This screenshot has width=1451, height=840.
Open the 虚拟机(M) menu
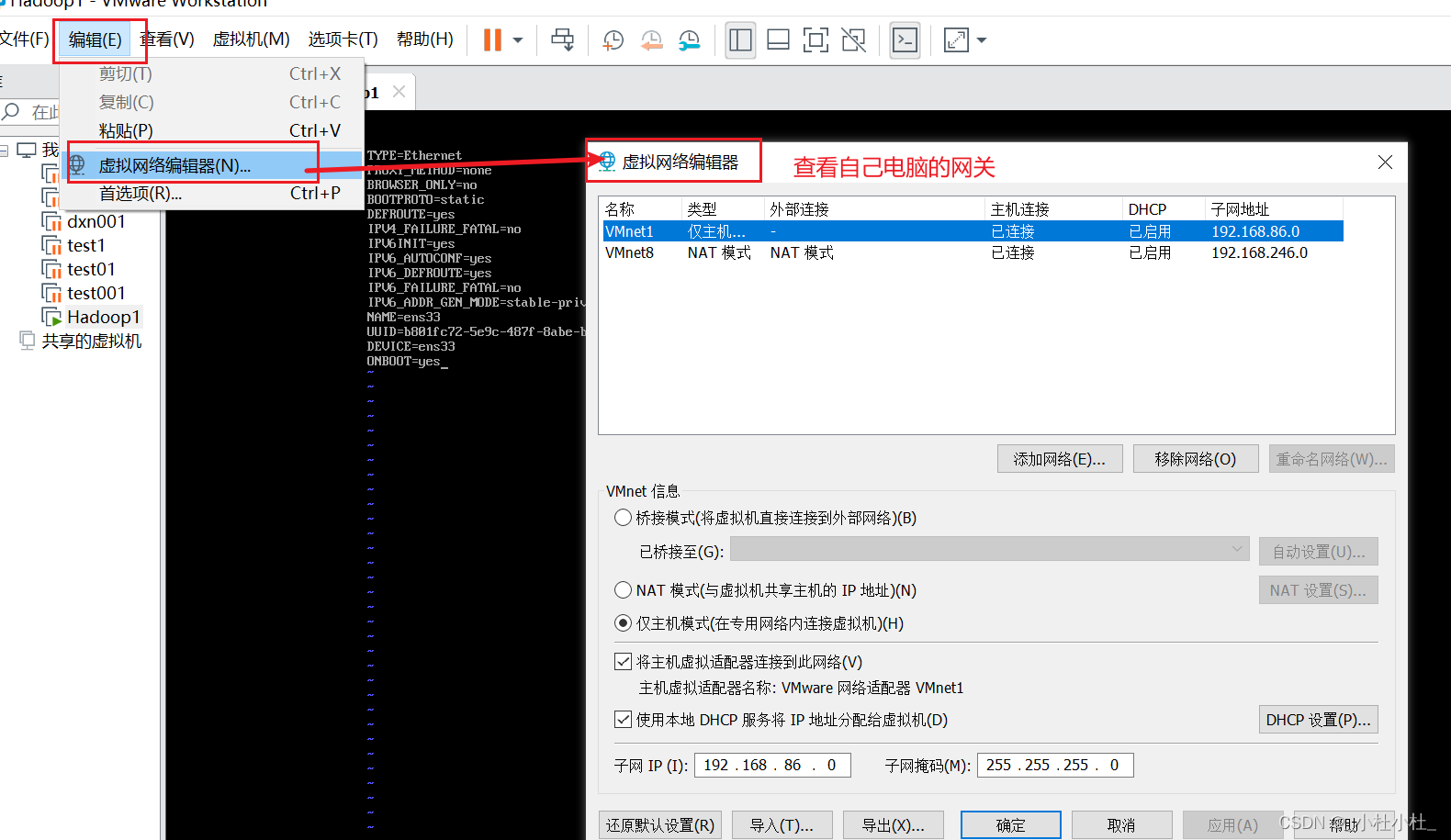252,39
